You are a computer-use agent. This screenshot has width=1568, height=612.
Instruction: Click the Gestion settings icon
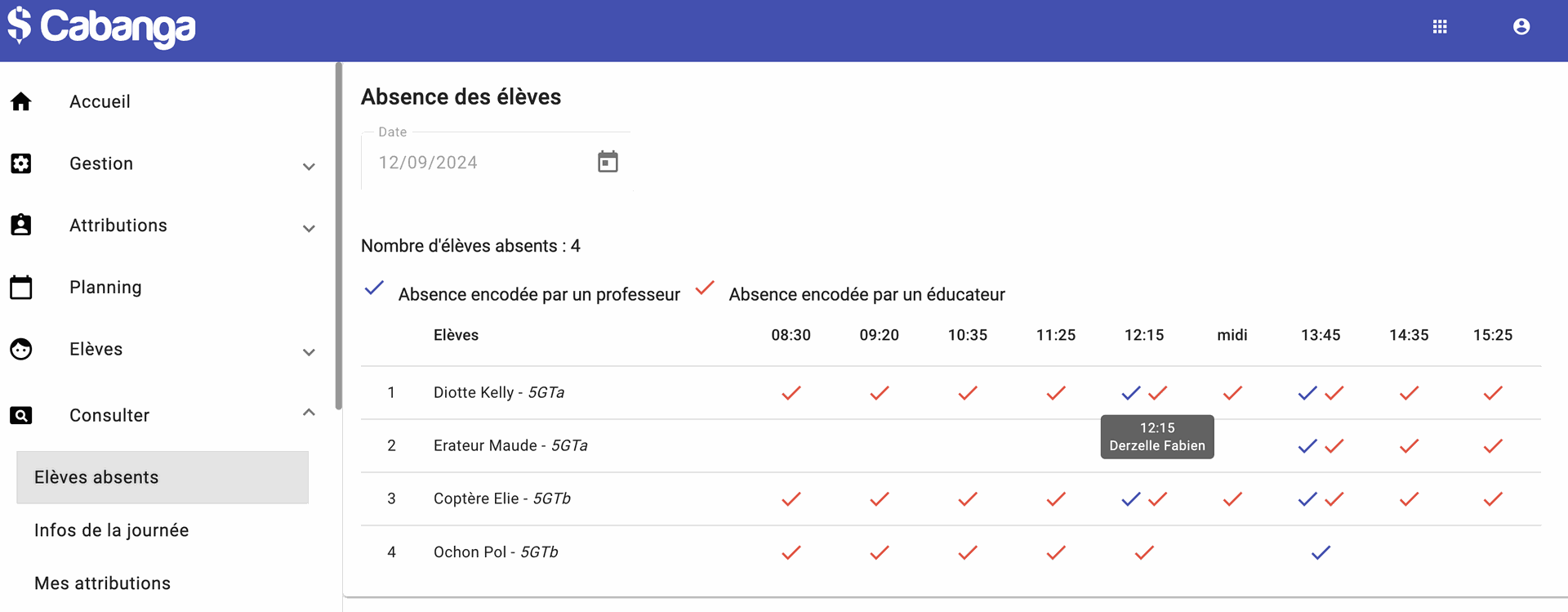coord(21,163)
